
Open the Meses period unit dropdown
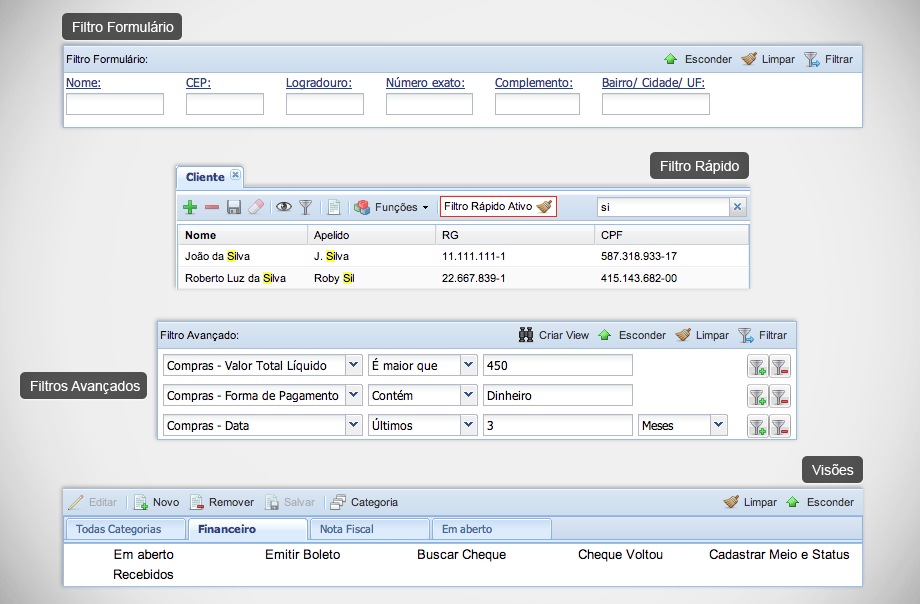pyautogui.click(x=718, y=426)
